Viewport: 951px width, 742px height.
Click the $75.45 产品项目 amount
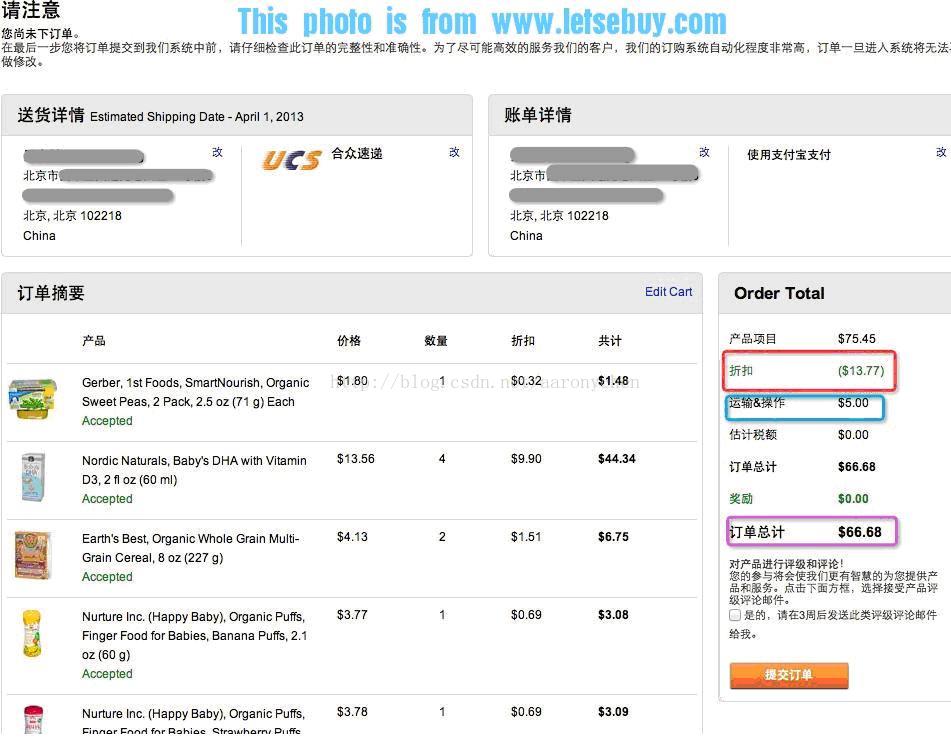856,339
